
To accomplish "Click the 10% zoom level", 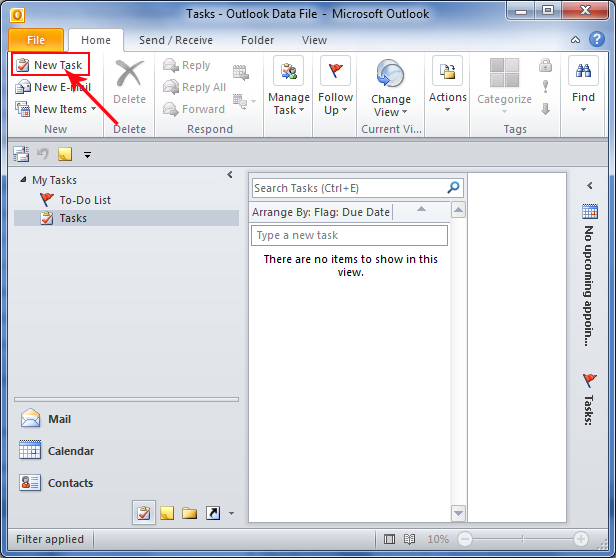I will pos(438,539).
